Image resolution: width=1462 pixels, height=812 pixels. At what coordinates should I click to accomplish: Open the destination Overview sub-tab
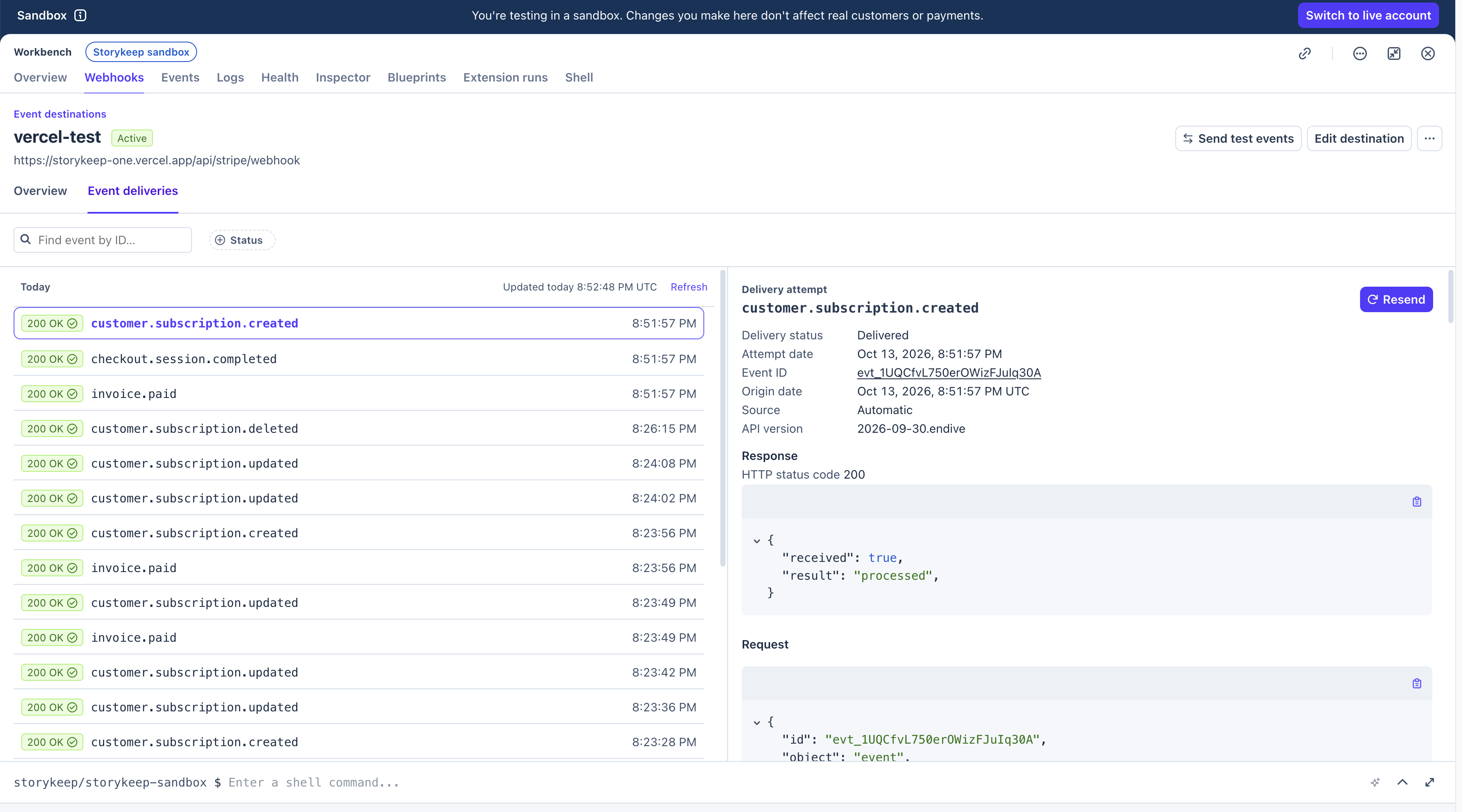(x=40, y=191)
